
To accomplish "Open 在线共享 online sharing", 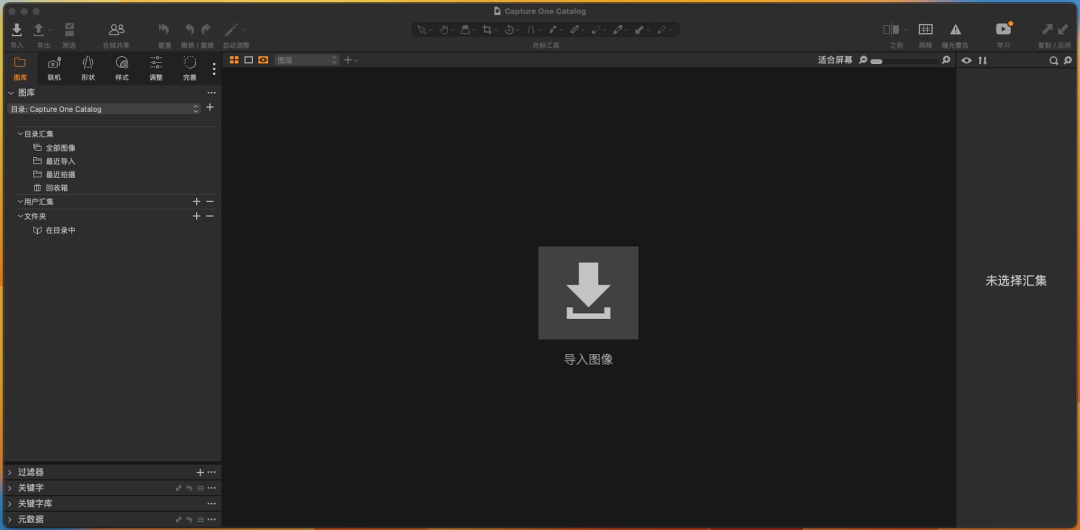I will 116,30.
